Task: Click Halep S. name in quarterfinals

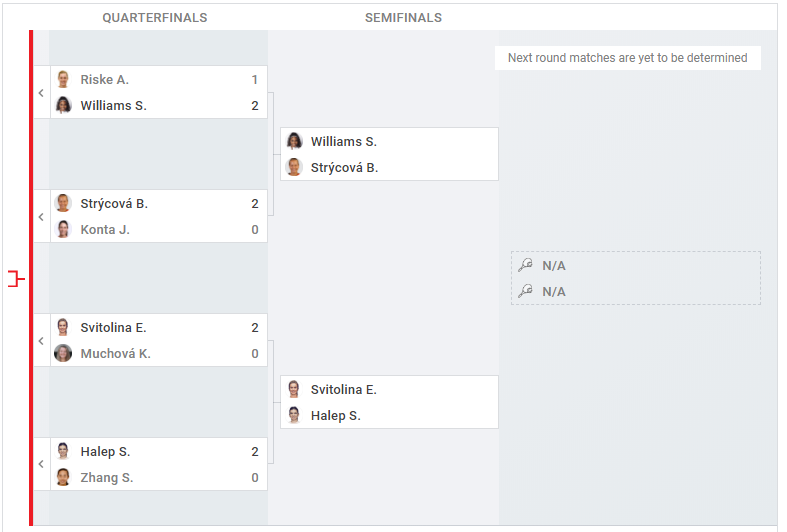Action: pos(105,452)
